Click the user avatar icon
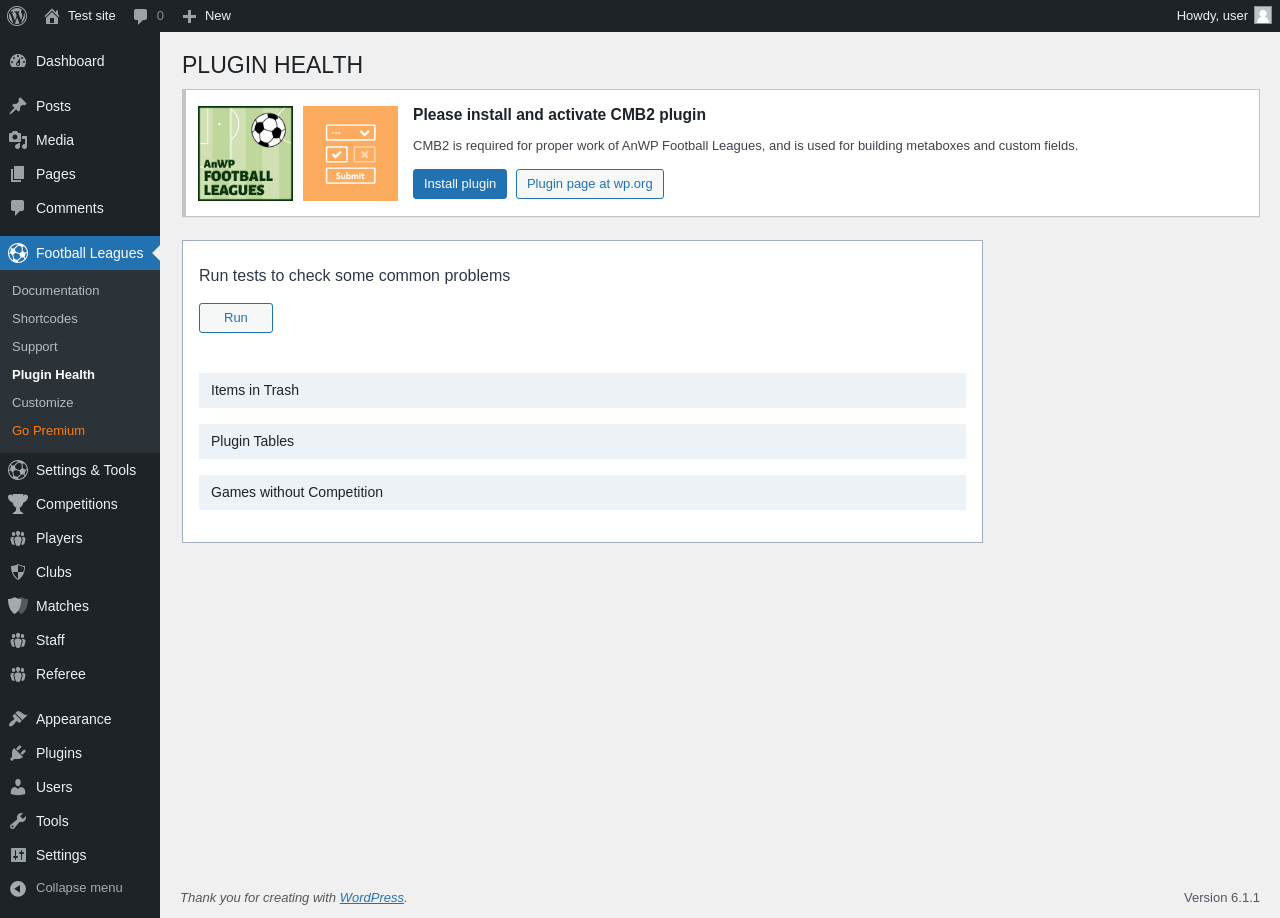 click(x=1263, y=15)
